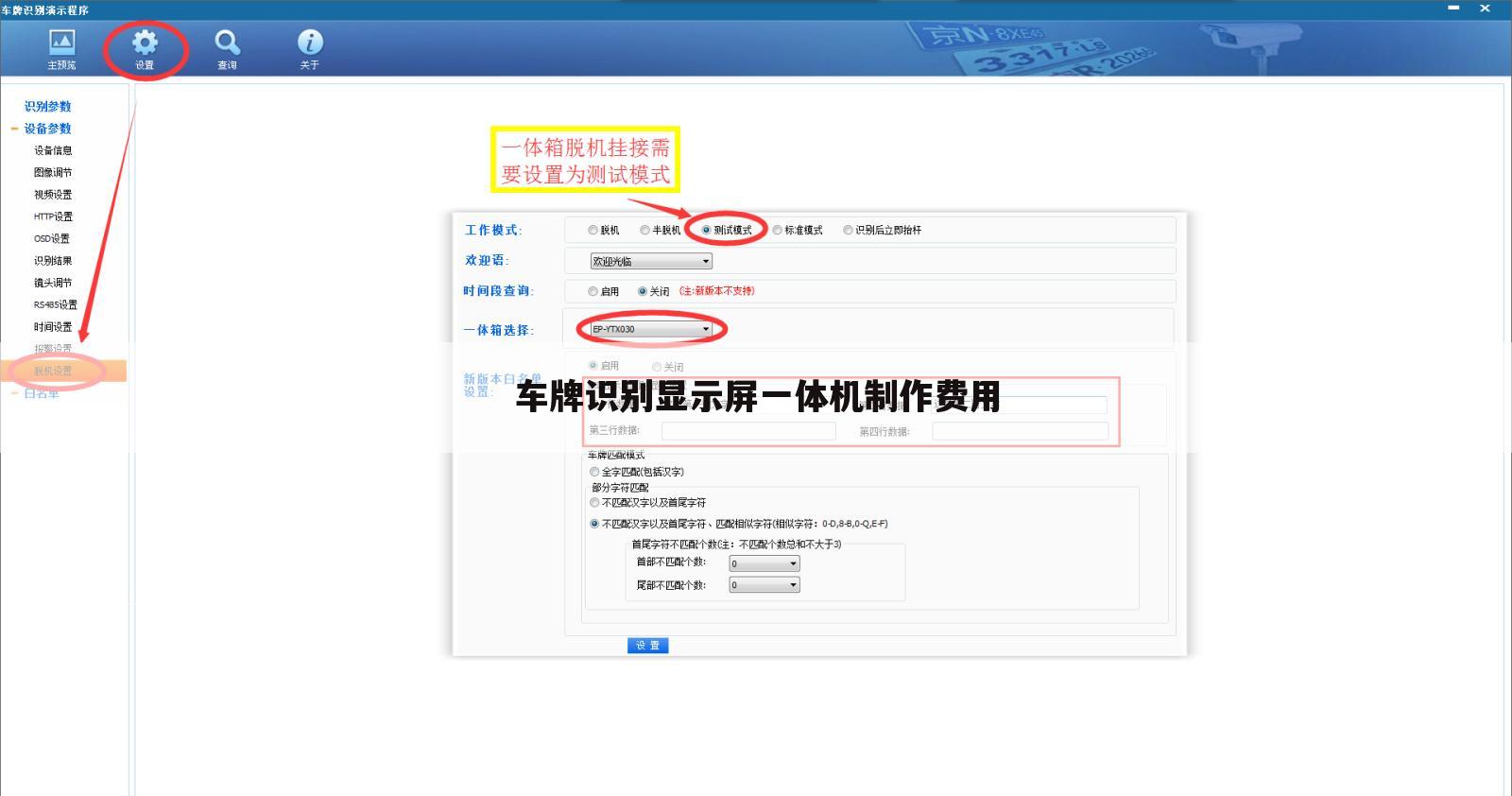Viewport: 1512px width, 796px height.
Task: Open the 主预览 main preview icon
Action: [61, 48]
